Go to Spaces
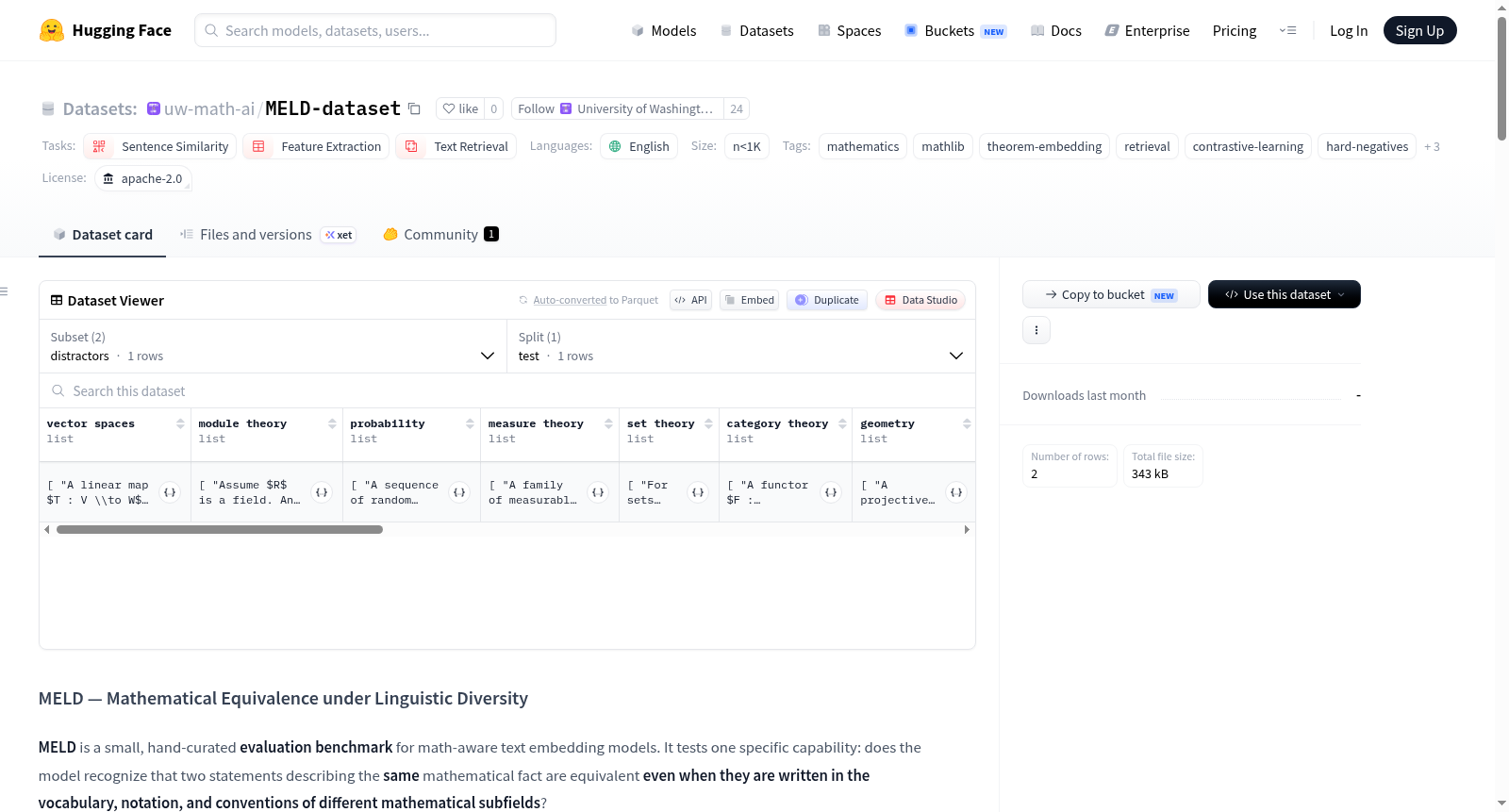Image resolution: width=1509 pixels, height=812 pixels. [x=849, y=31]
